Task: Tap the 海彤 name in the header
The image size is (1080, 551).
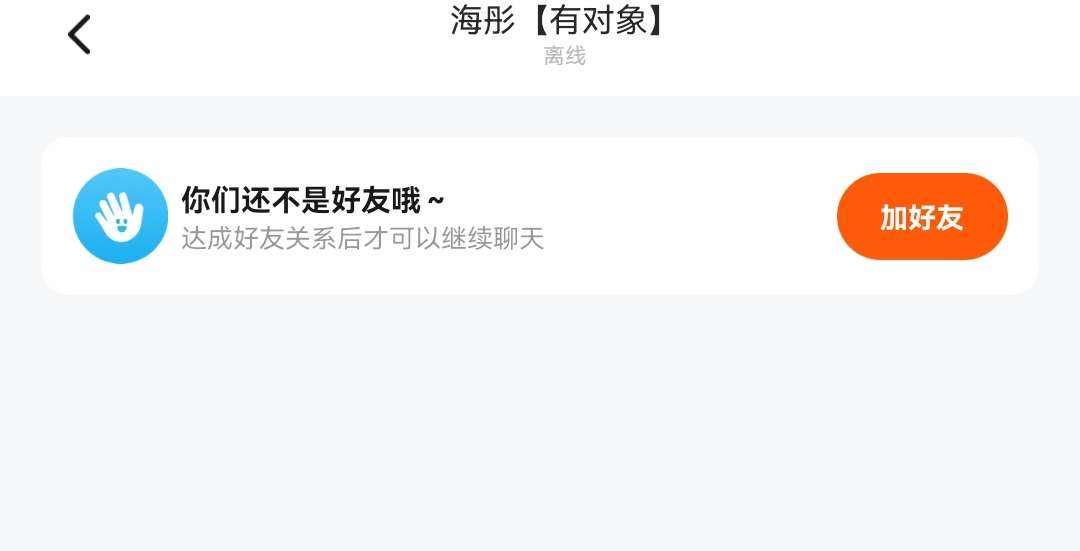Action: pos(484,20)
